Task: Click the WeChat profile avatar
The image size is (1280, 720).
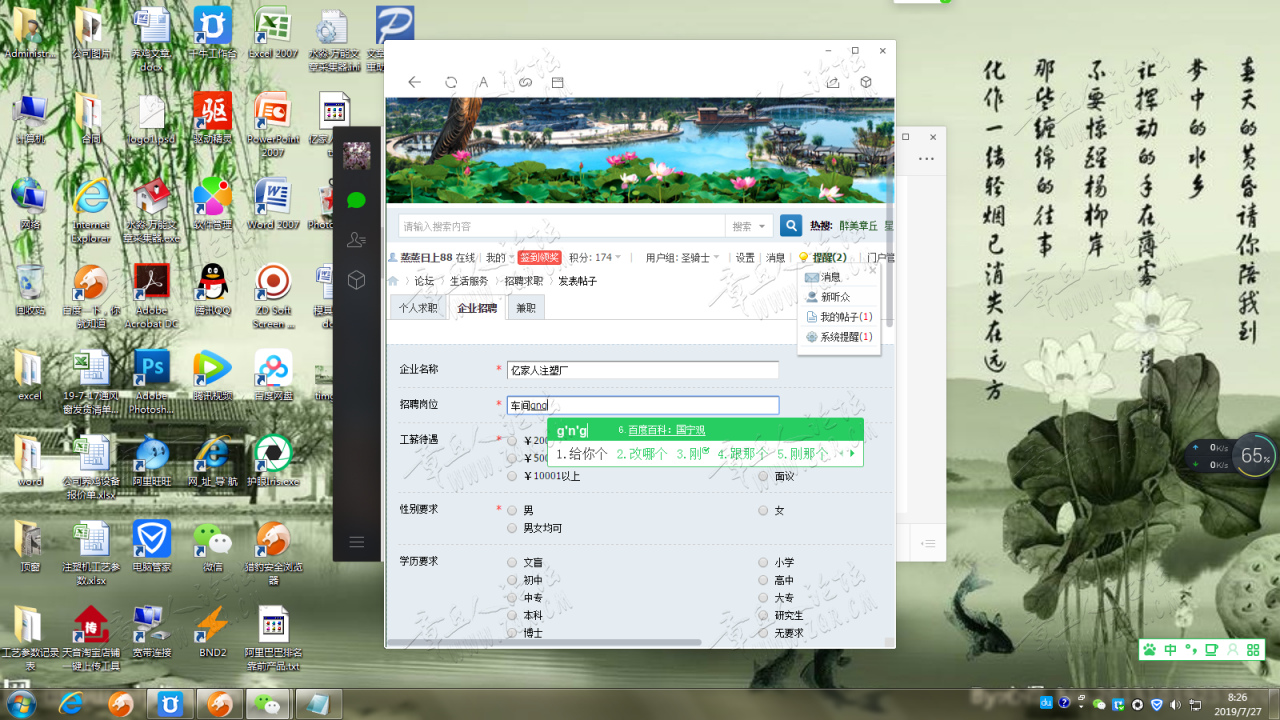Action: (357, 155)
